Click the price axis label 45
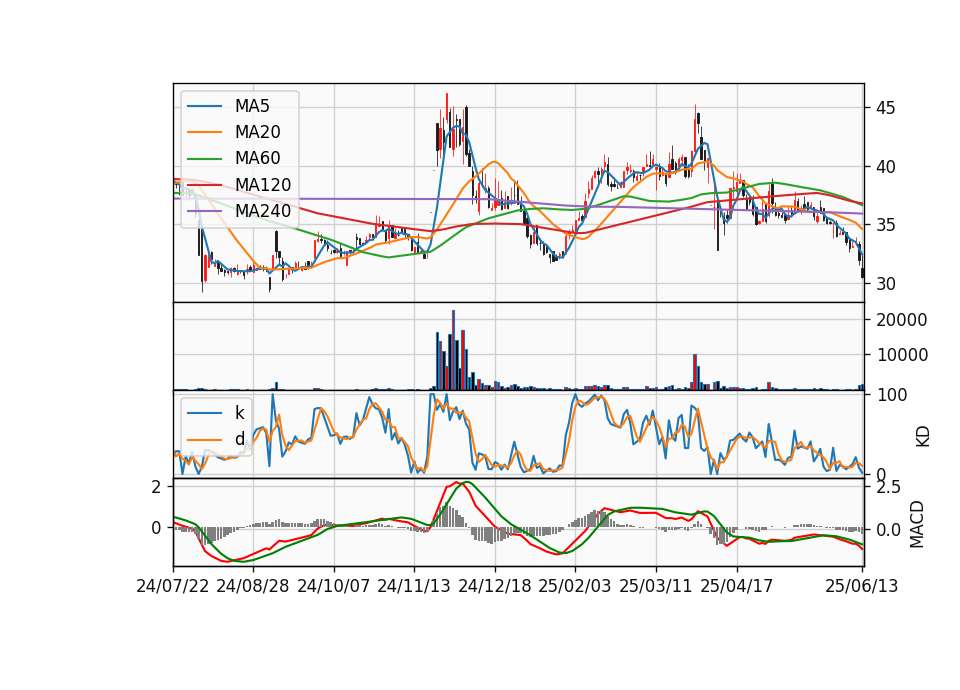The width and height of the screenshot is (960, 690). point(885,108)
